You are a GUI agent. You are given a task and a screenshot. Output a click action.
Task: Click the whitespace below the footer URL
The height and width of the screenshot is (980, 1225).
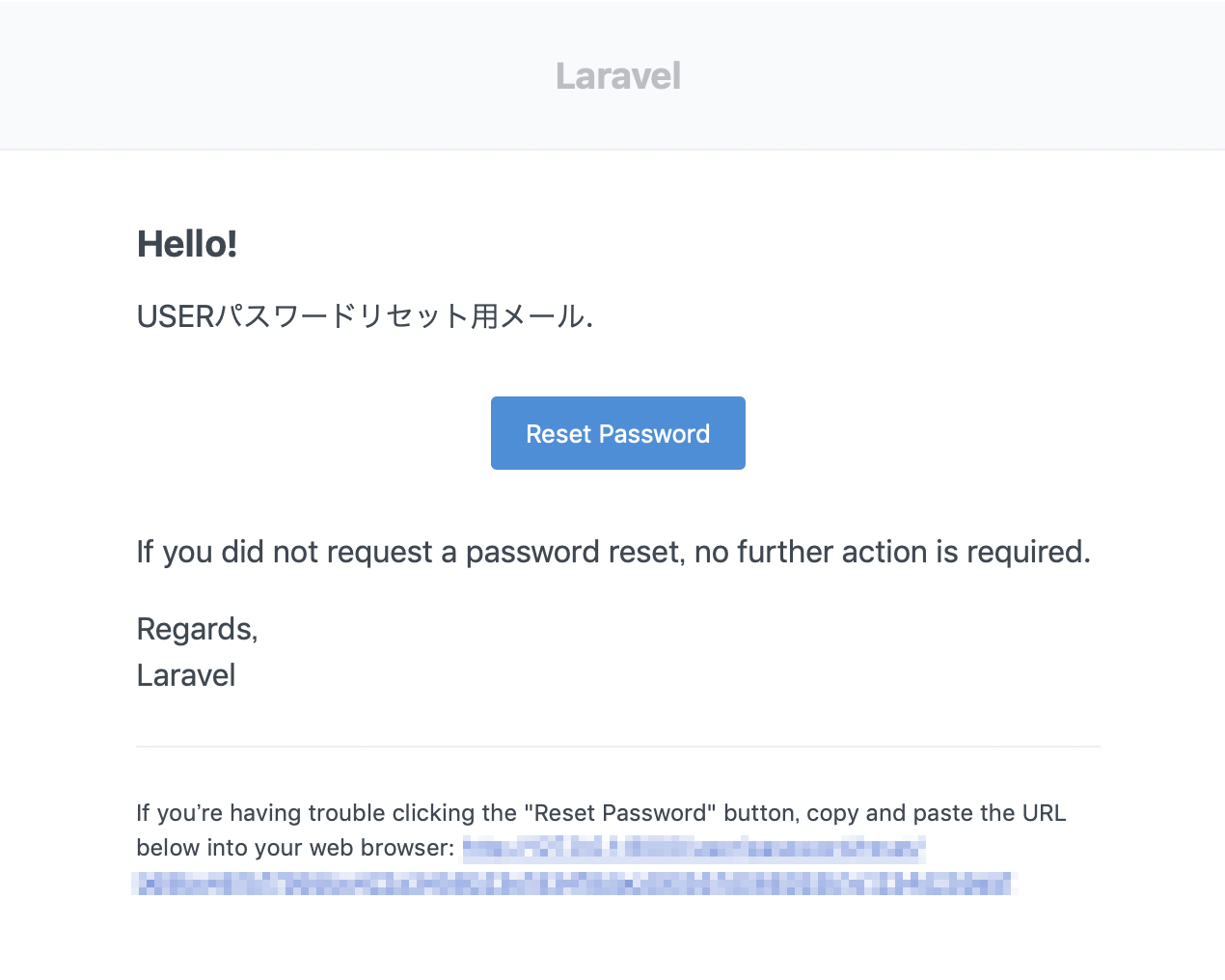tap(617, 940)
